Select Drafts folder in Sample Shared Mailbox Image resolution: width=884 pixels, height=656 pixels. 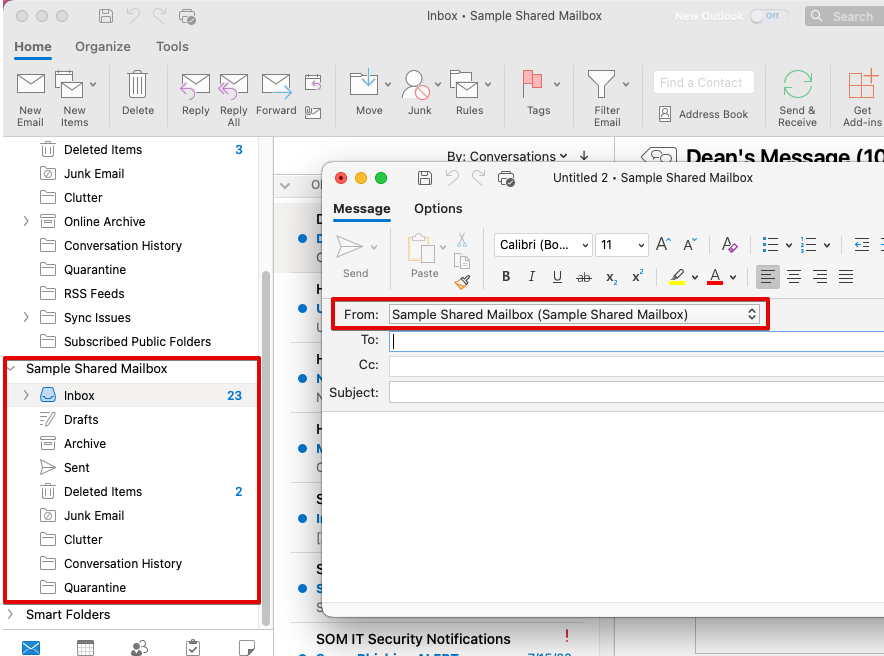coord(81,420)
